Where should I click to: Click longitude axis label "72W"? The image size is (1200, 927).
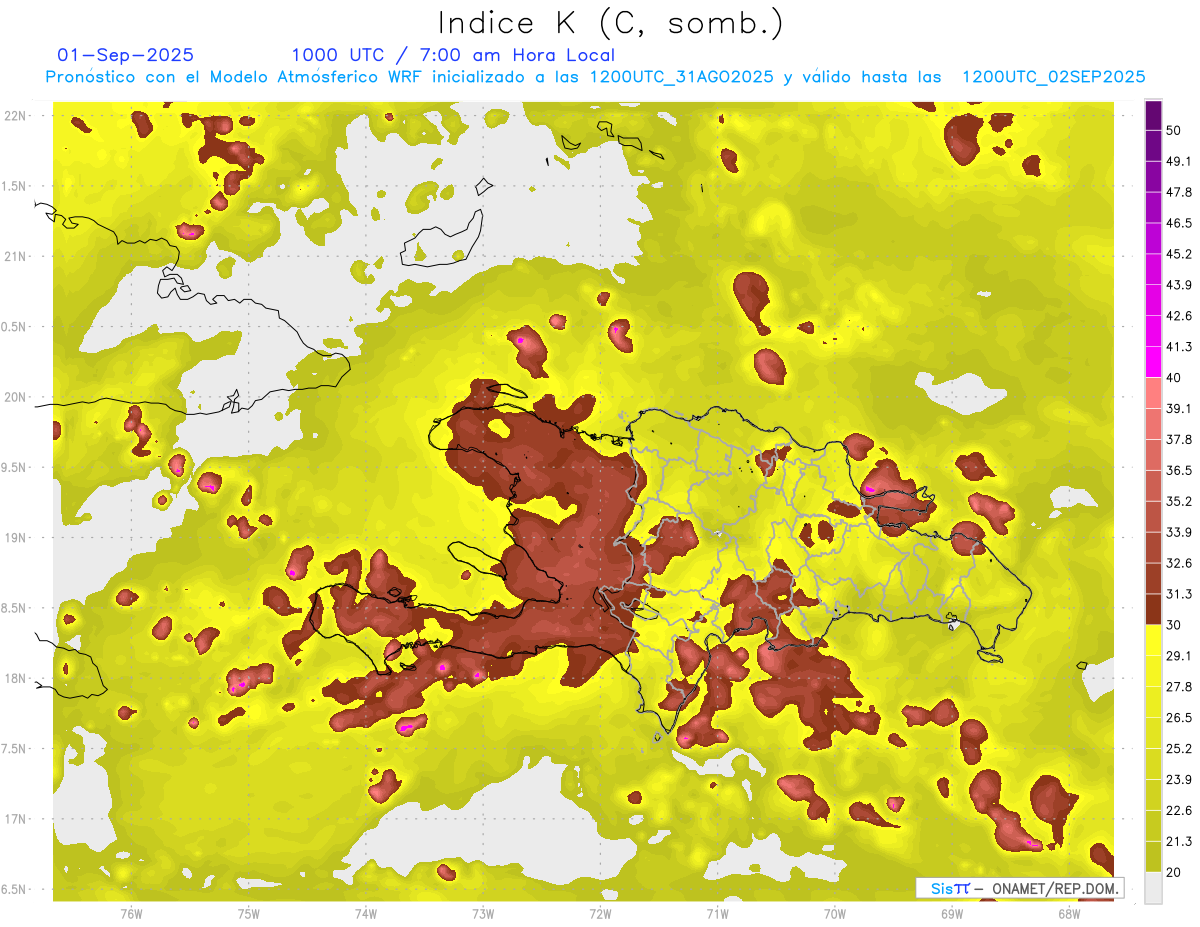point(600,913)
